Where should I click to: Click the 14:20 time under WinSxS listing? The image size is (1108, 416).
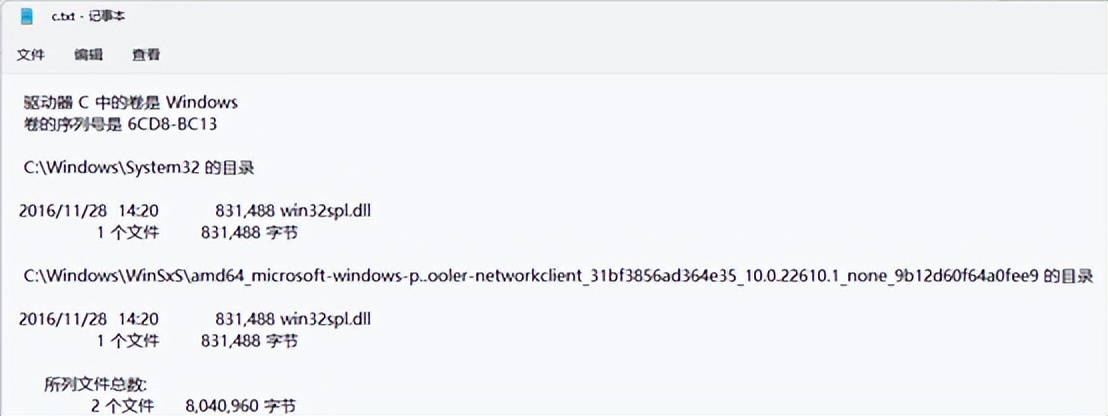[x=140, y=318]
